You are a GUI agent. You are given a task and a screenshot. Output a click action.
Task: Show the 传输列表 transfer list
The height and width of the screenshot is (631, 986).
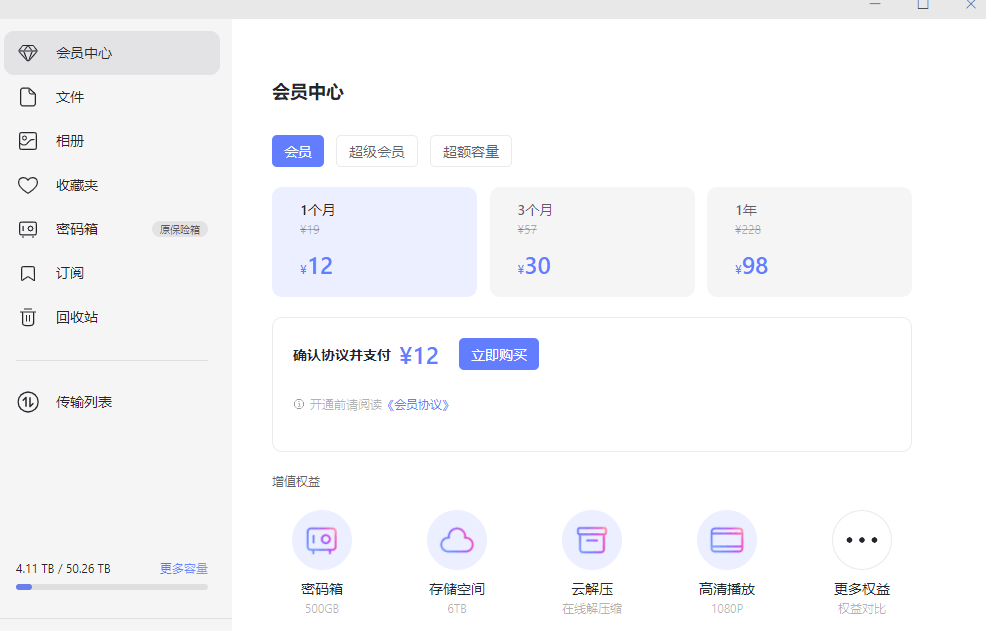click(112, 402)
